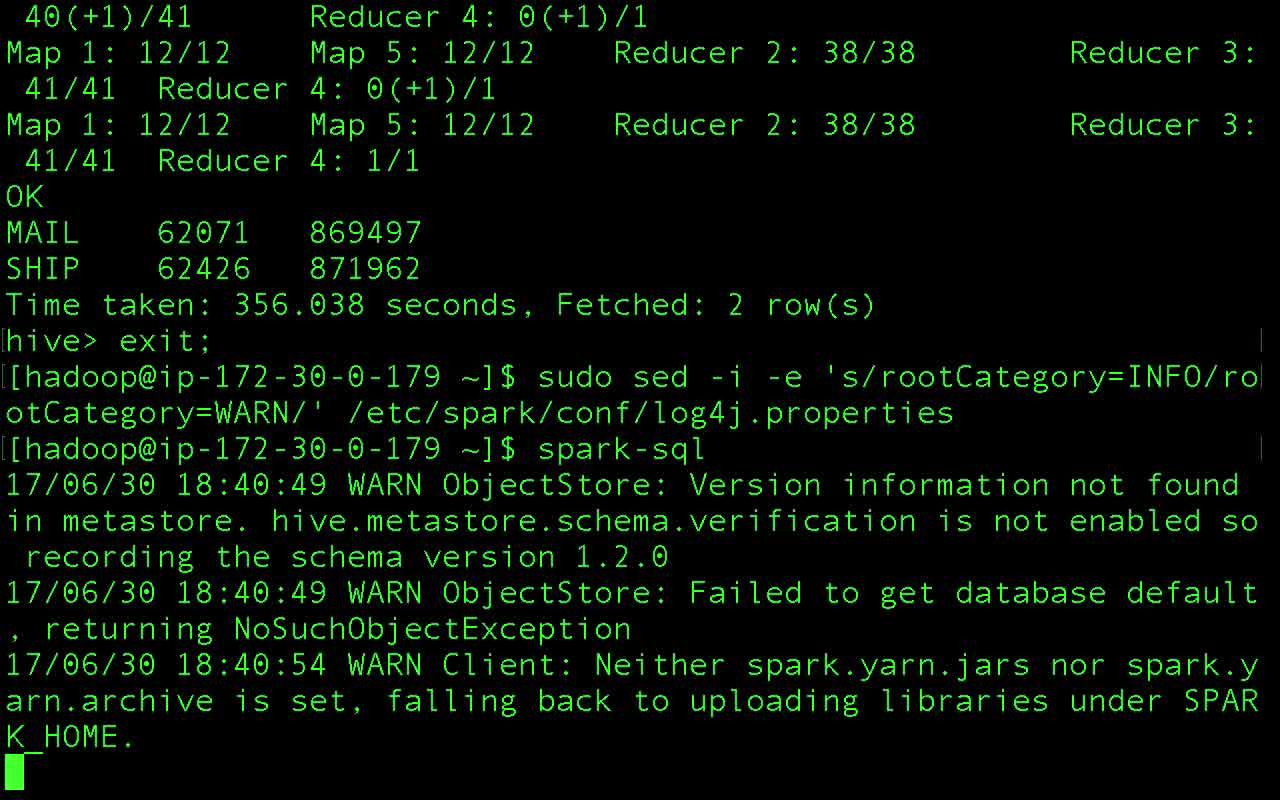Screen dimensions: 1280x800
Task: Click the value 62071
Action: (x=203, y=234)
